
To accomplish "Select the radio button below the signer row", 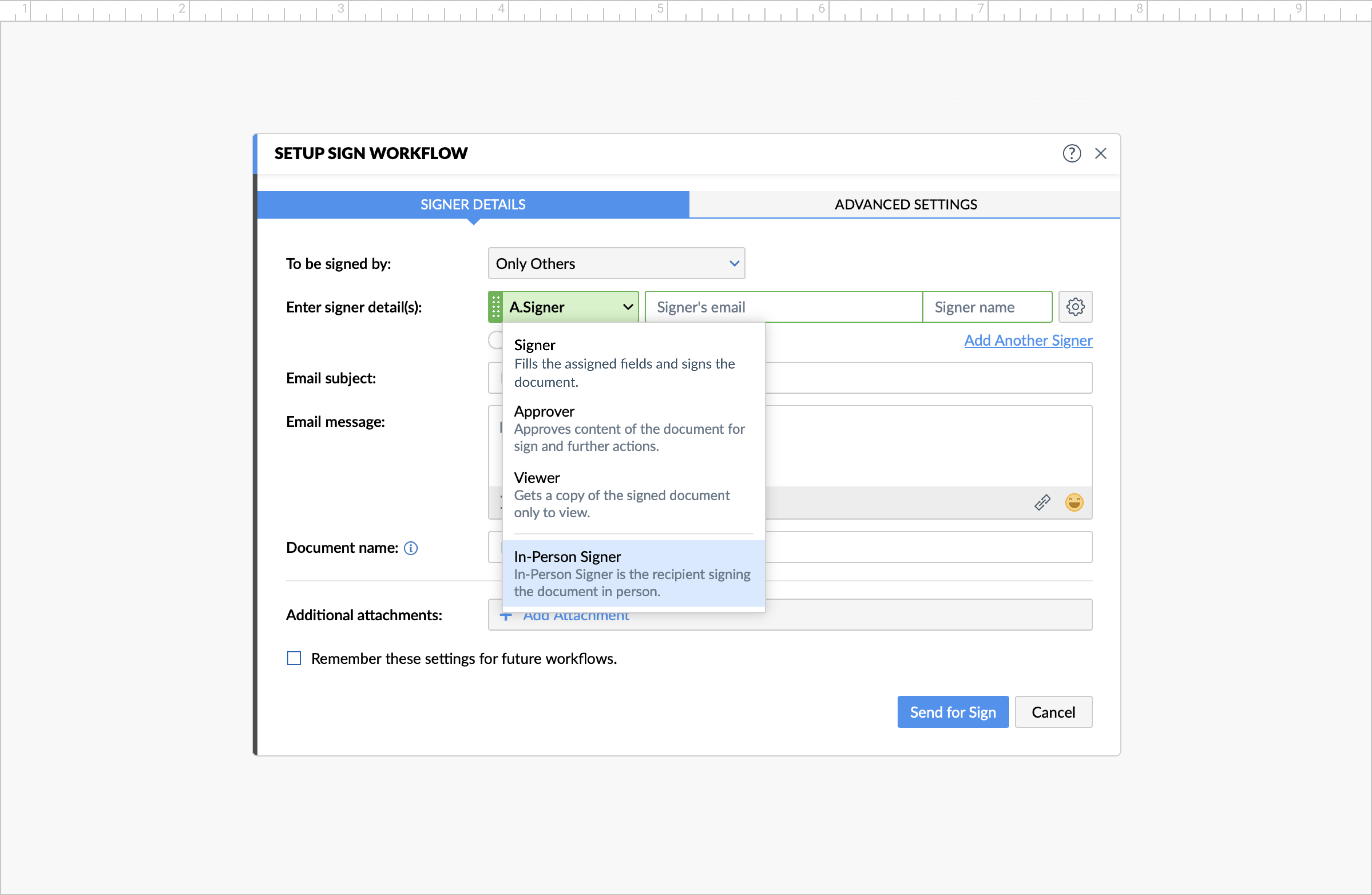I will point(496,340).
